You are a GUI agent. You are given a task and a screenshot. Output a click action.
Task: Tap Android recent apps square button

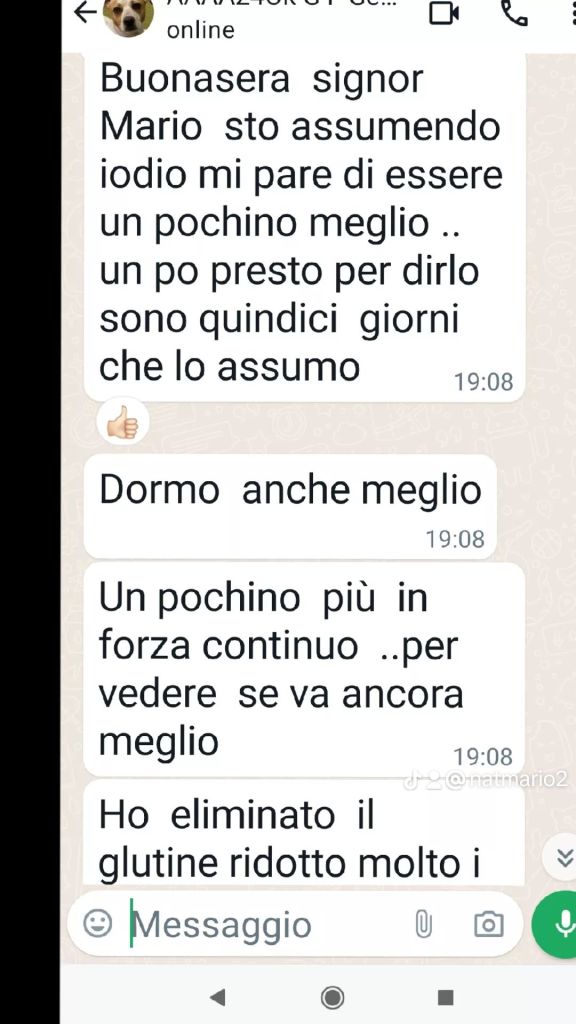tap(445, 997)
